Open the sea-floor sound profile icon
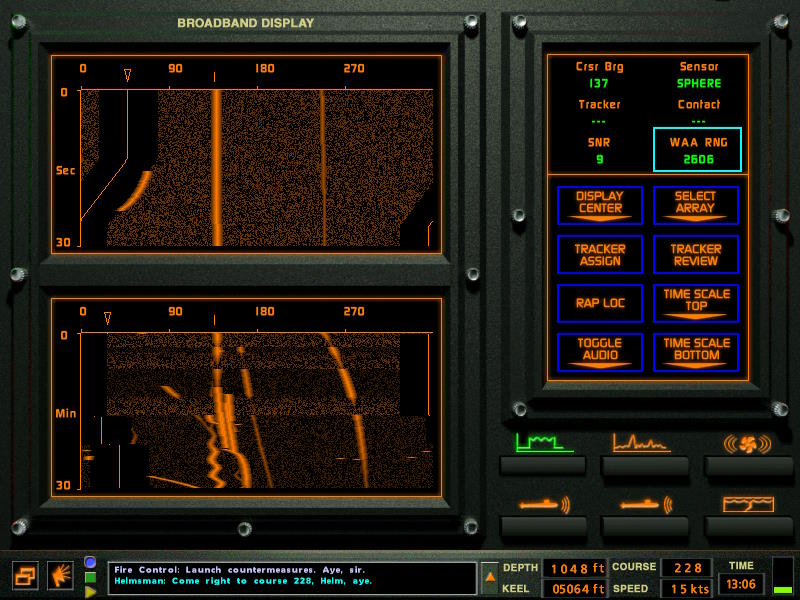This screenshot has width=800, height=600. [747, 504]
